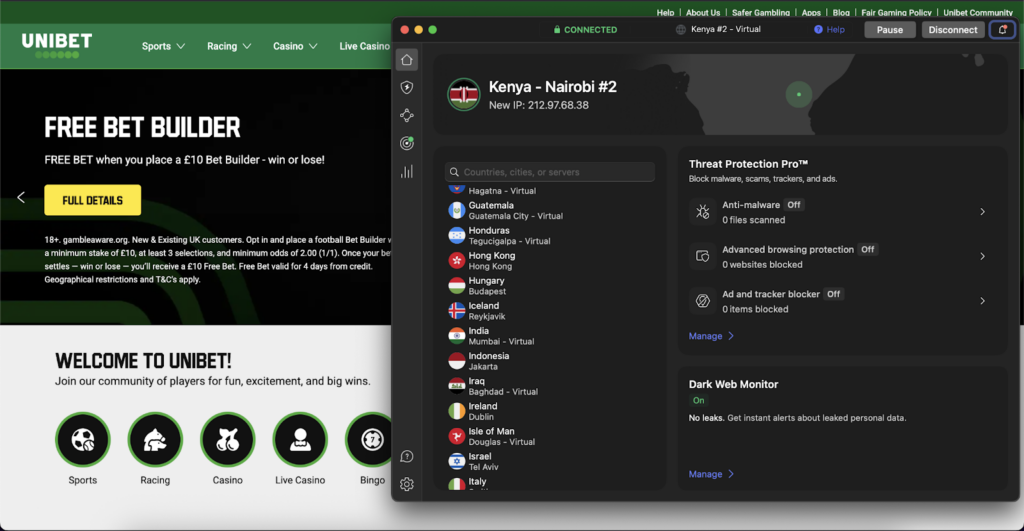Select Ireland Dublin server row
Screen dimensions: 1024x531
(550, 411)
